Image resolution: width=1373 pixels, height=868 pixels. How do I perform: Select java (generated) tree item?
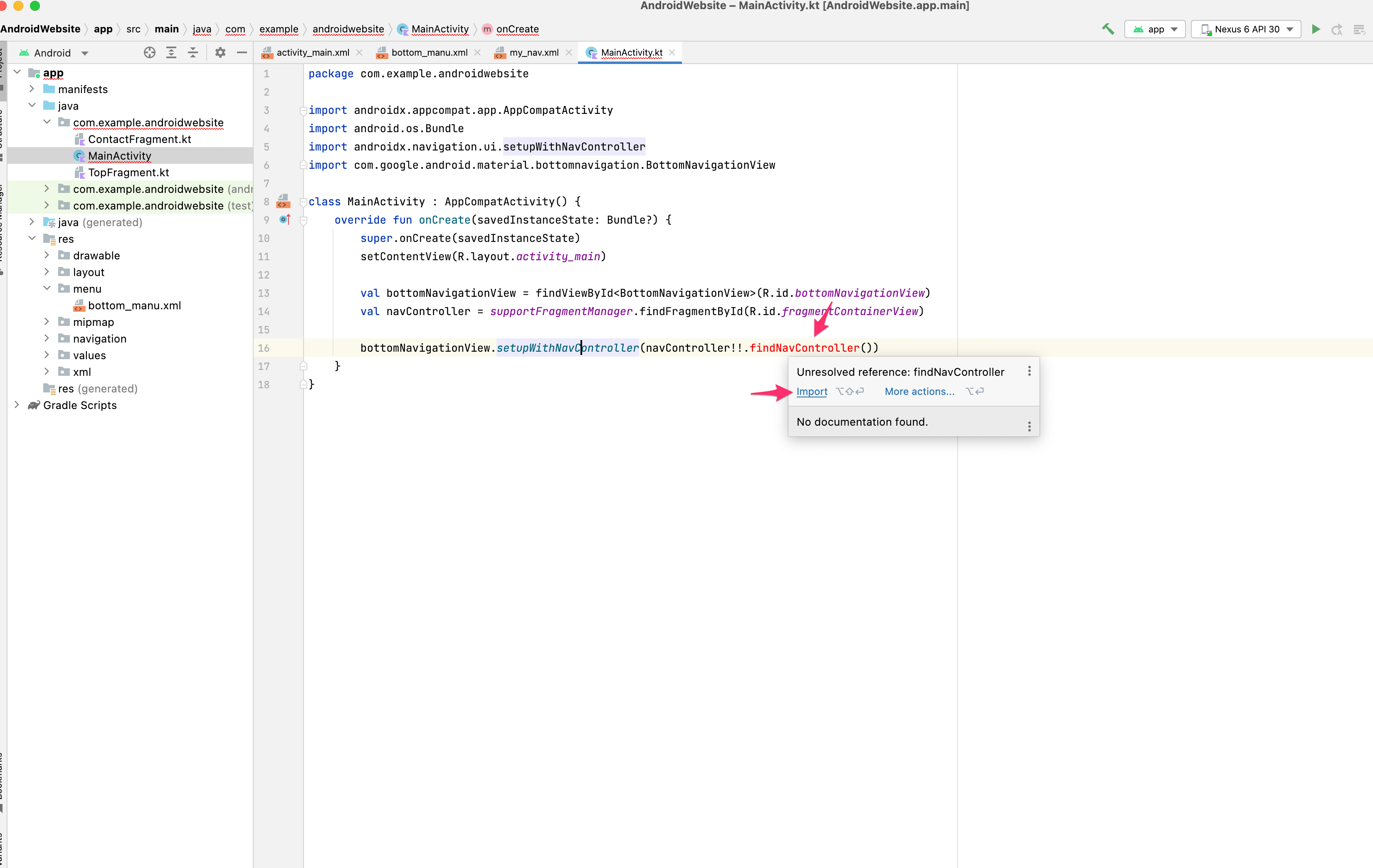click(x=100, y=222)
